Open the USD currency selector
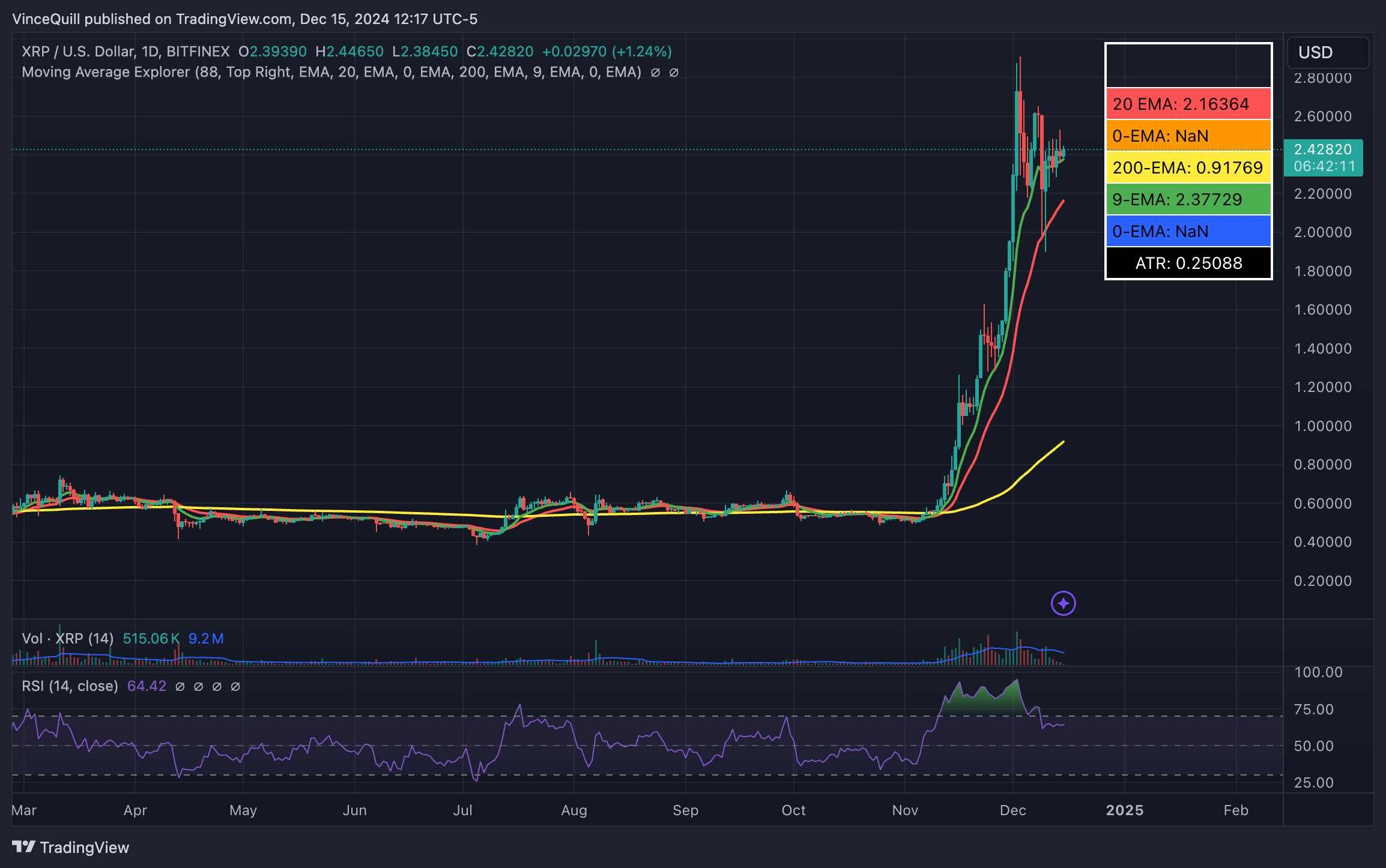1386x868 pixels. [1315, 53]
